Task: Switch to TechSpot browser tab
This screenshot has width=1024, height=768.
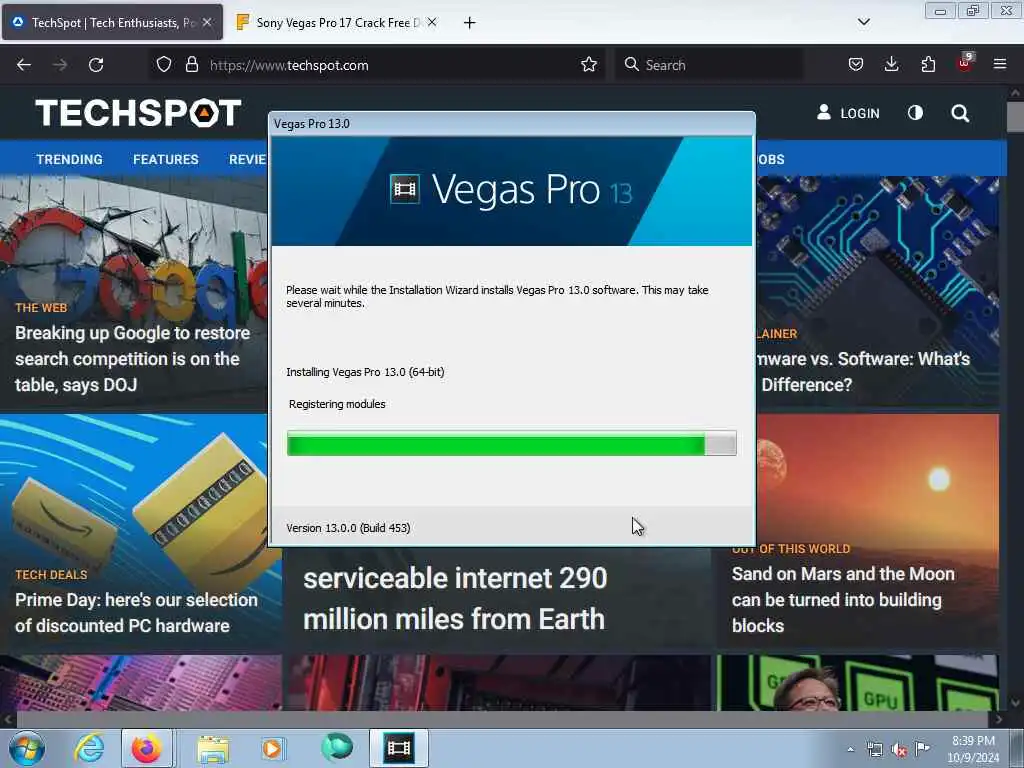Action: pos(112,23)
